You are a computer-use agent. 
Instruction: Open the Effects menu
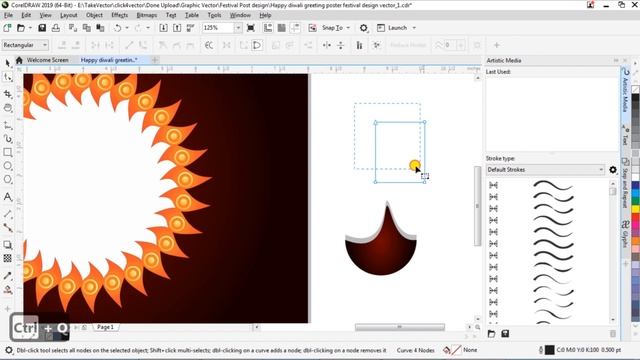point(120,15)
